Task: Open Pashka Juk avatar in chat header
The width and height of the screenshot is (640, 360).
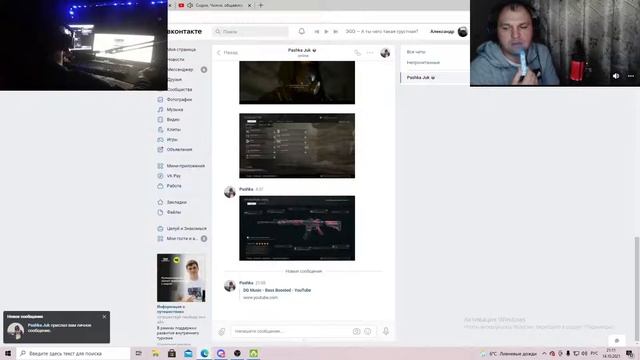Action: pos(385,53)
